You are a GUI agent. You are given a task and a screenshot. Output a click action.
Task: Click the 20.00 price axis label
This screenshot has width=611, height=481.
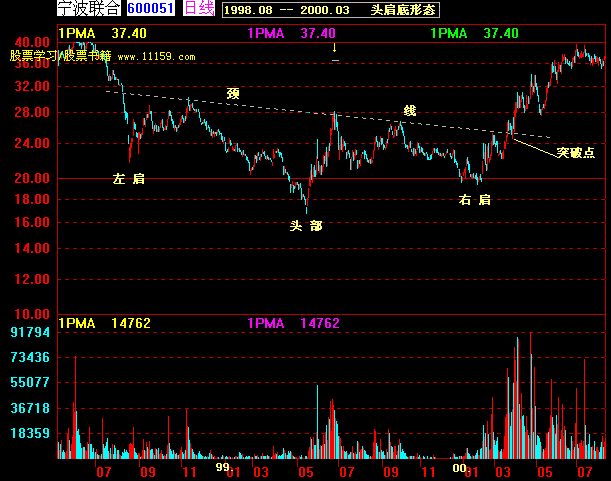point(32,179)
